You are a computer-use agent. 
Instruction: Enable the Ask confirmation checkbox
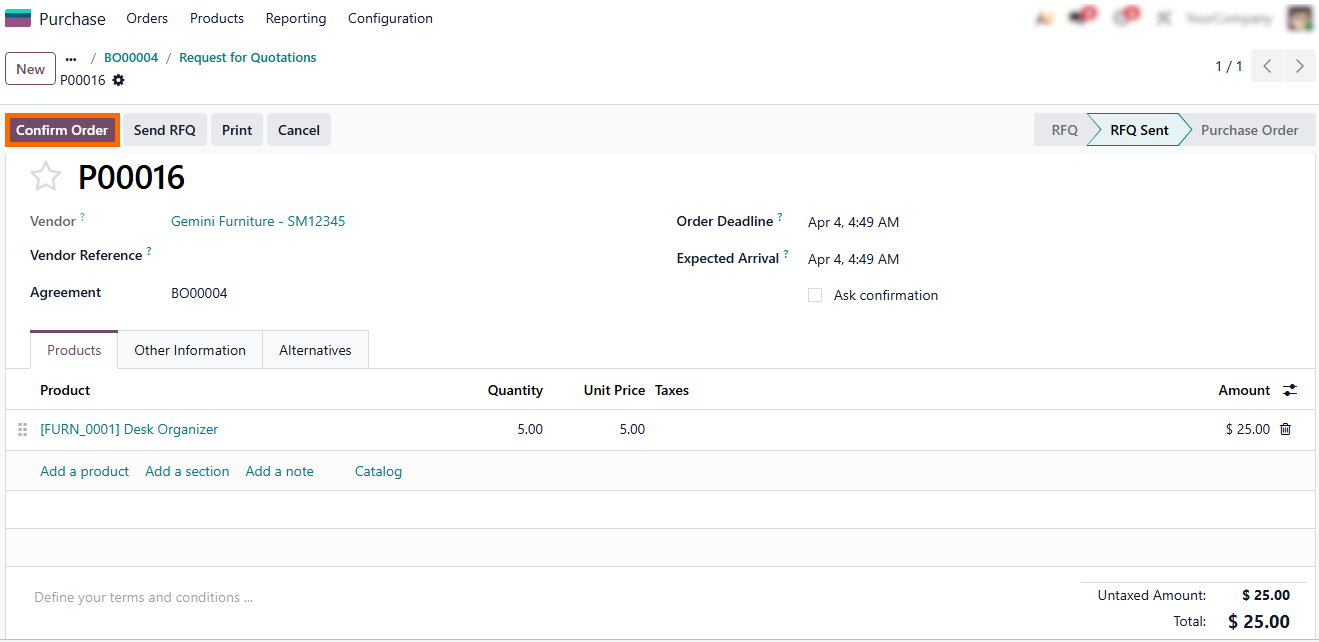pyautogui.click(x=815, y=295)
